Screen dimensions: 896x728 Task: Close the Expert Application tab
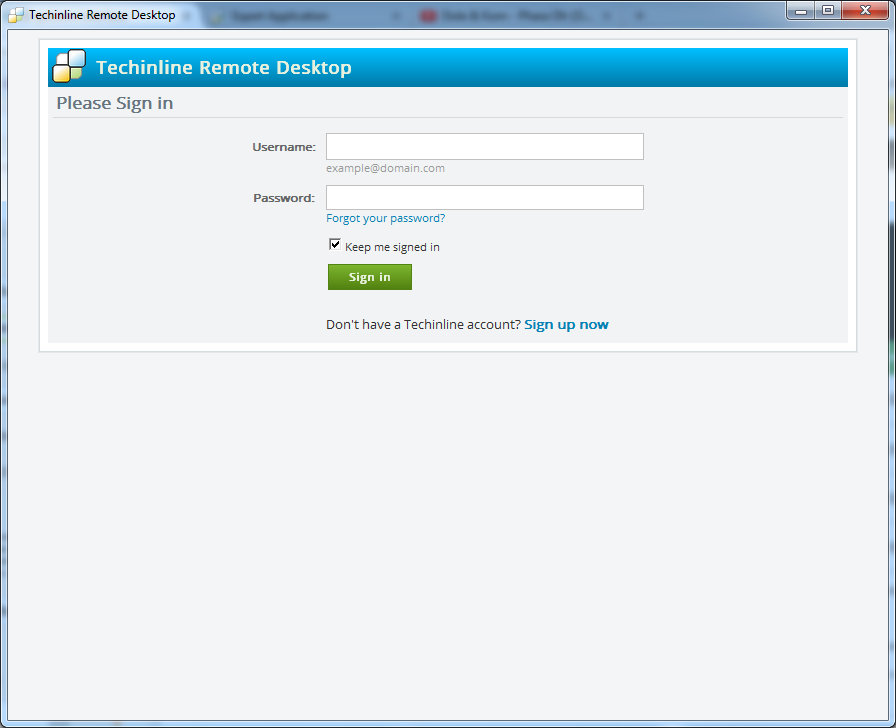pos(397,16)
